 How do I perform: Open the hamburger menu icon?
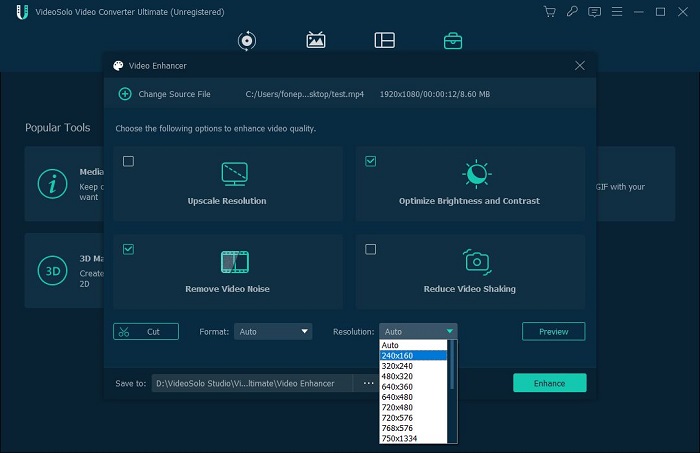(617, 12)
